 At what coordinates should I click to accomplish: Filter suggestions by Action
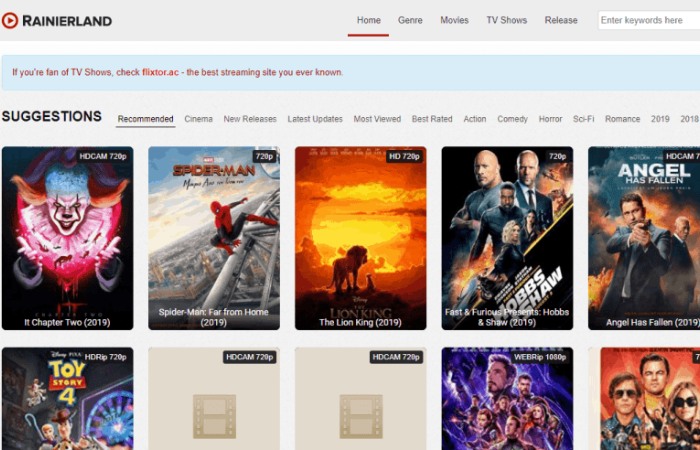475,119
